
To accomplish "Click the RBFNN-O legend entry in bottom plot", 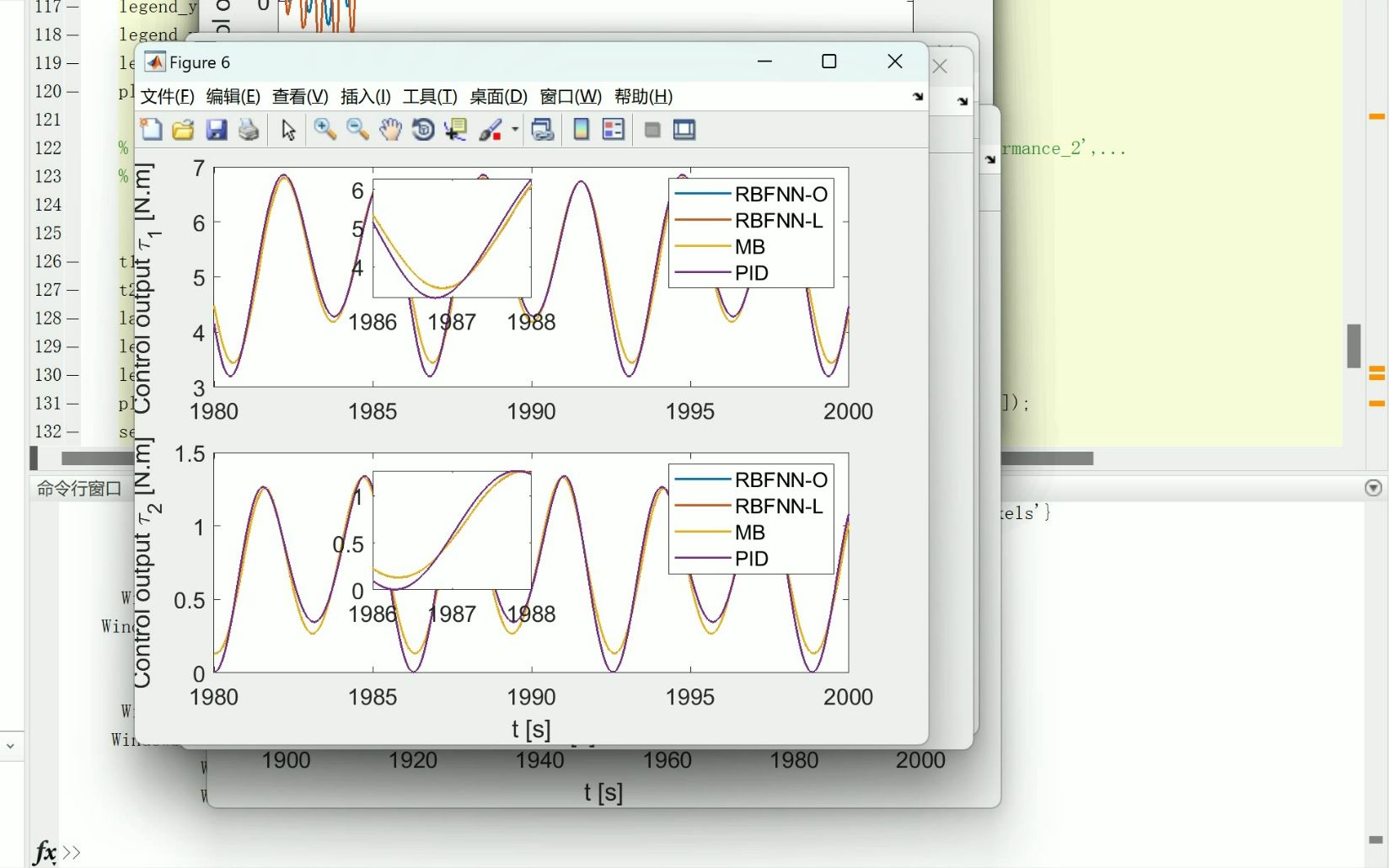I will pyautogui.click(x=752, y=480).
